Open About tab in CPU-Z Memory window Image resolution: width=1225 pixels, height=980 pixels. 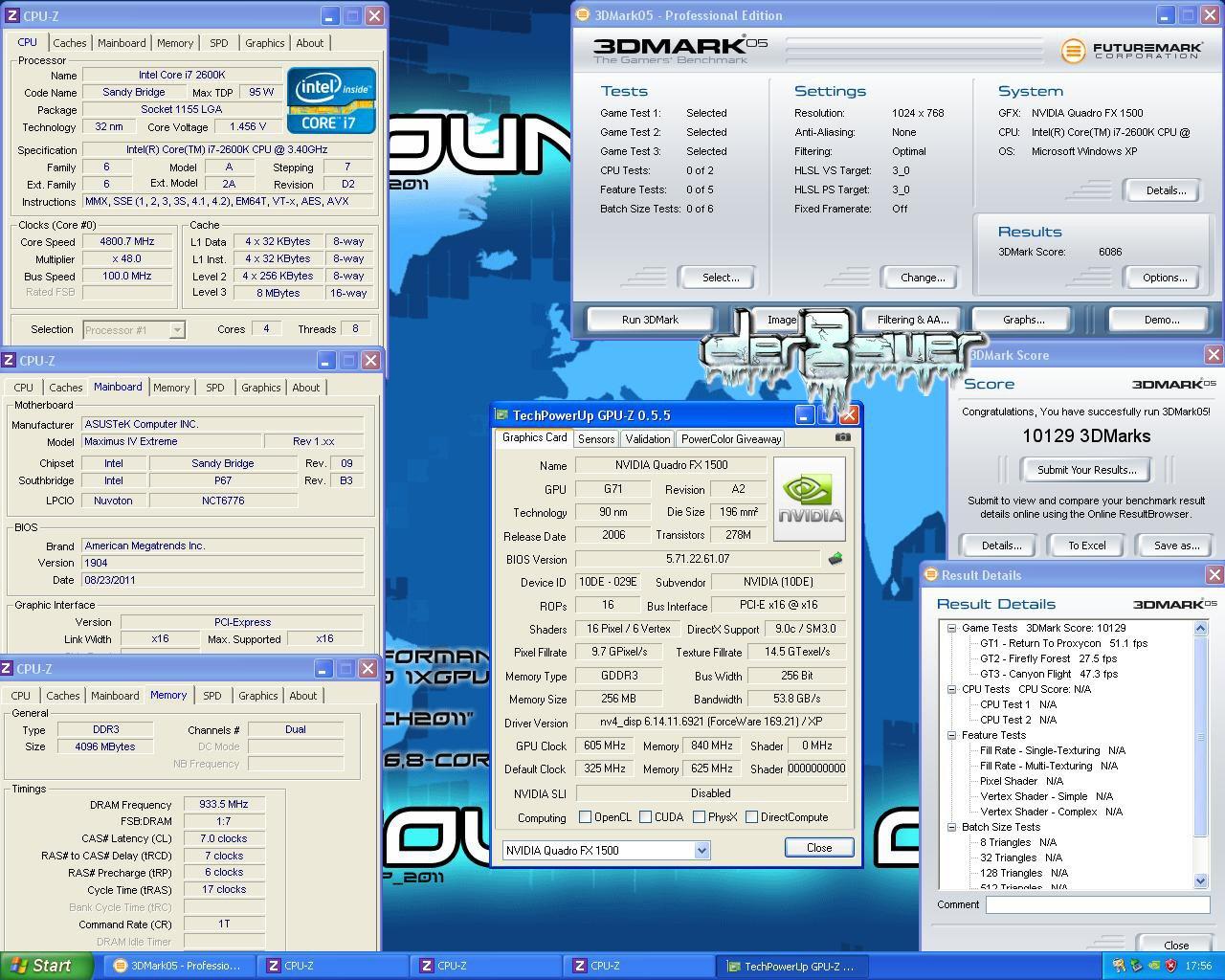point(302,696)
